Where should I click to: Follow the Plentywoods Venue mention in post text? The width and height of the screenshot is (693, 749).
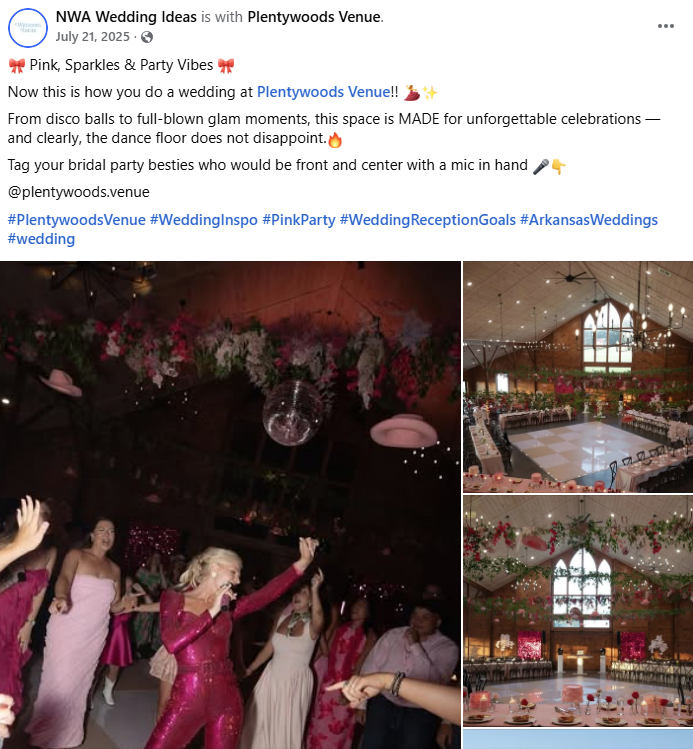coord(324,92)
